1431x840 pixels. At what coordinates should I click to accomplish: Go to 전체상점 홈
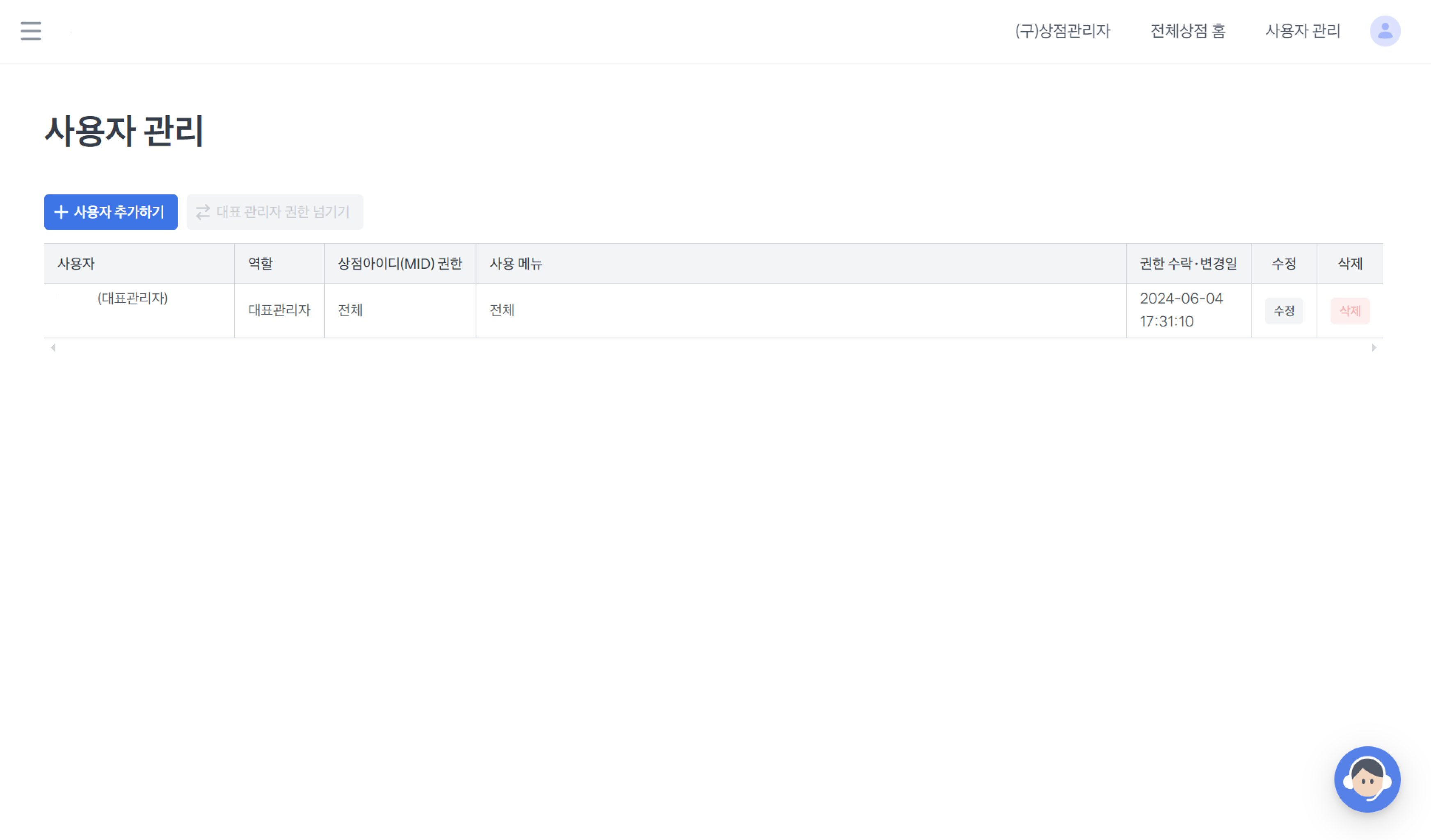[x=1187, y=31]
